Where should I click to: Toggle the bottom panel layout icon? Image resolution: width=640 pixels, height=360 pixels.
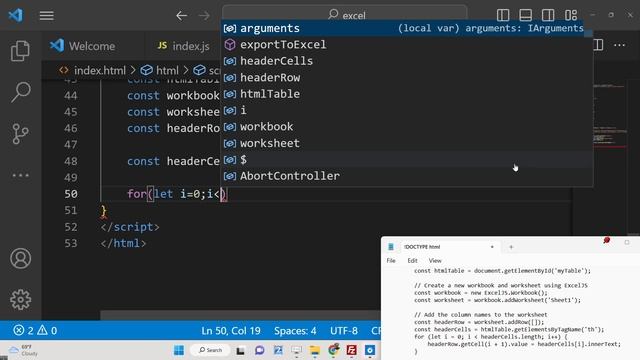pyautogui.click(x=525, y=15)
